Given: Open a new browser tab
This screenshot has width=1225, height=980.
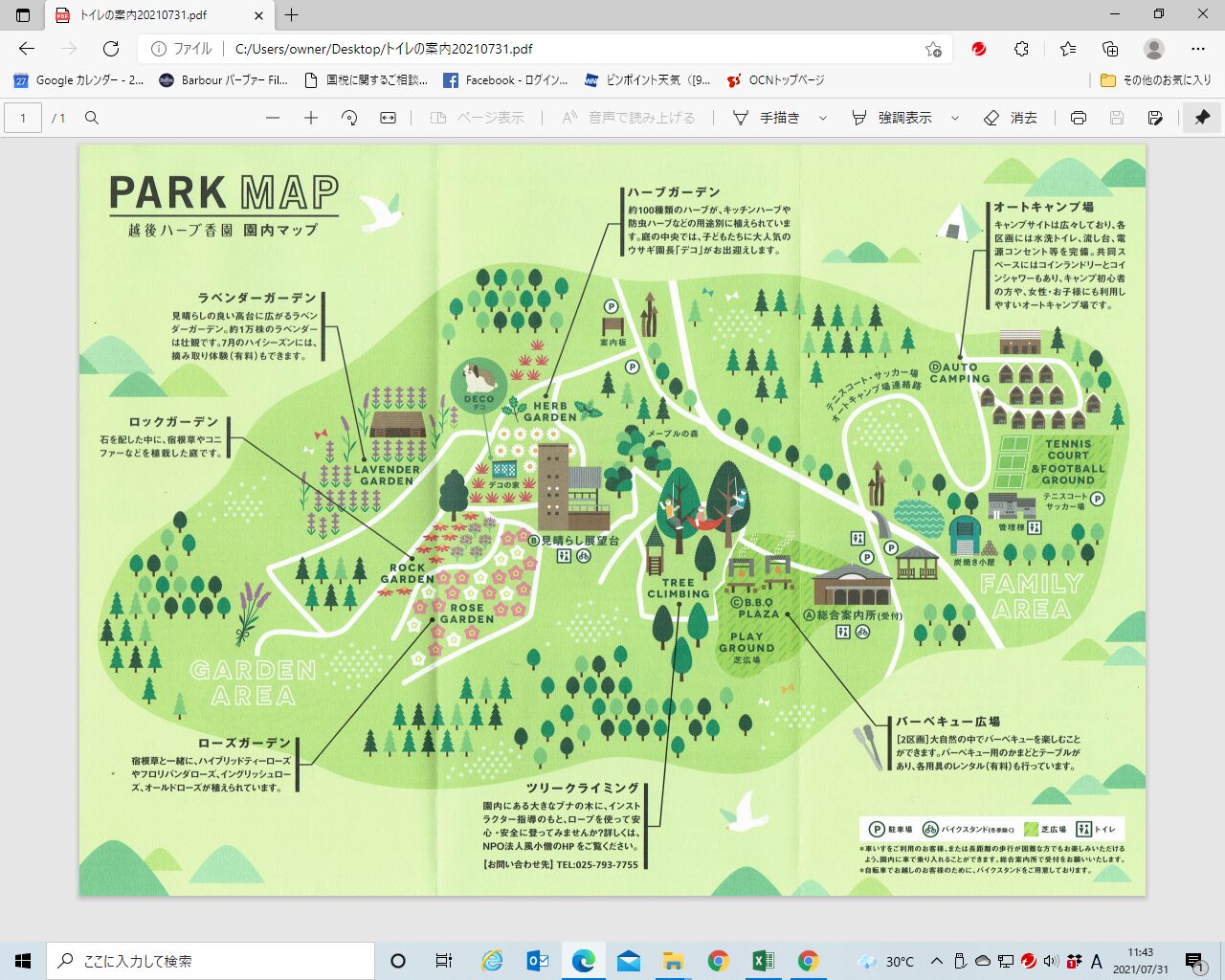Looking at the screenshot, I should pyautogui.click(x=292, y=15).
